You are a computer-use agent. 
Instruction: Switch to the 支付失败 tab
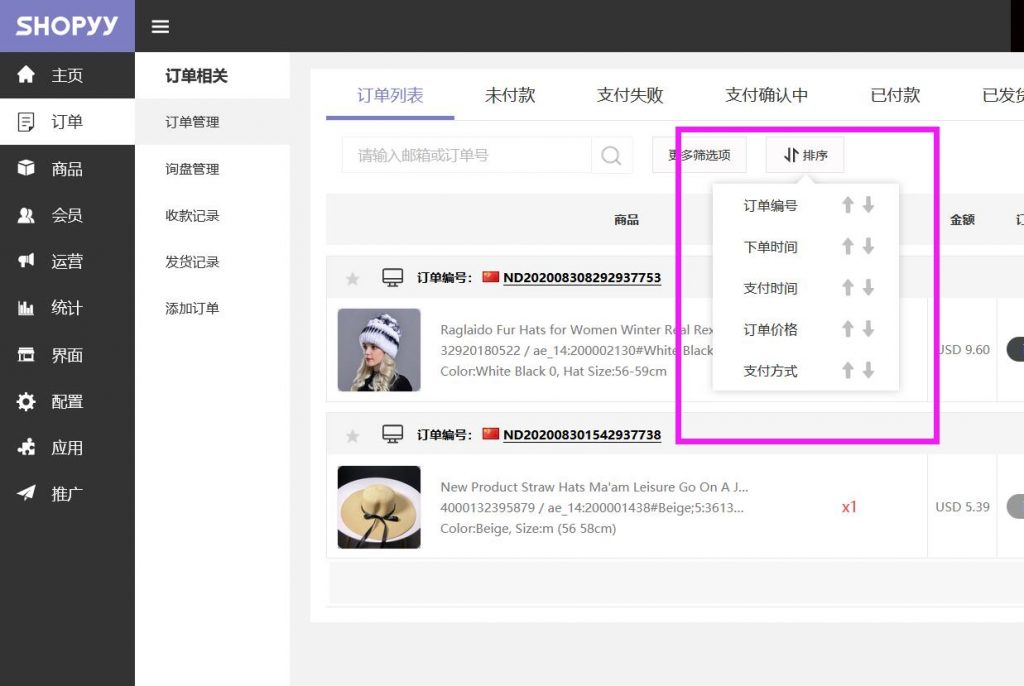(x=630, y=95)
